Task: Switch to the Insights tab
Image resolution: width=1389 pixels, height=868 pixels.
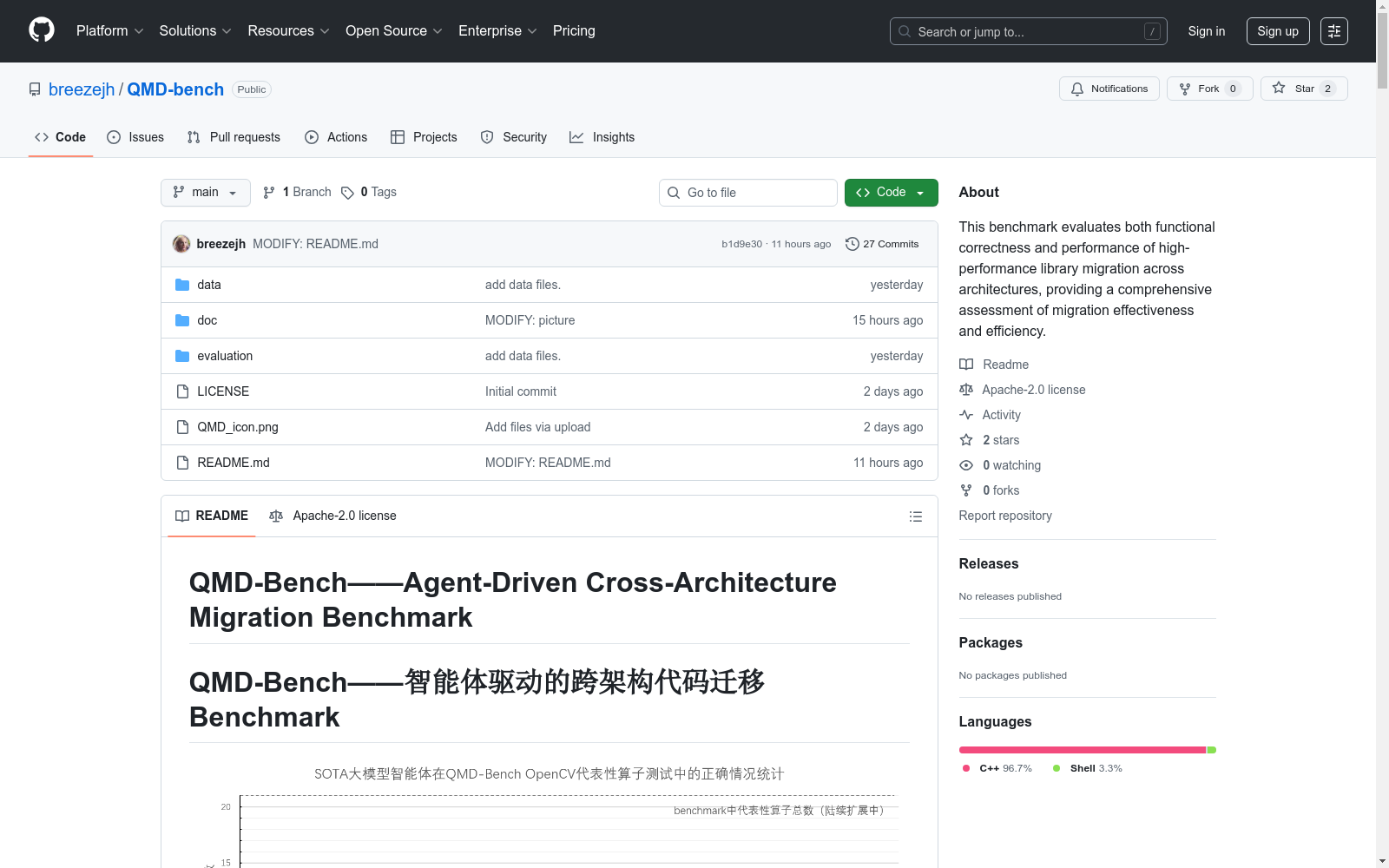Action: click(602, 137)
